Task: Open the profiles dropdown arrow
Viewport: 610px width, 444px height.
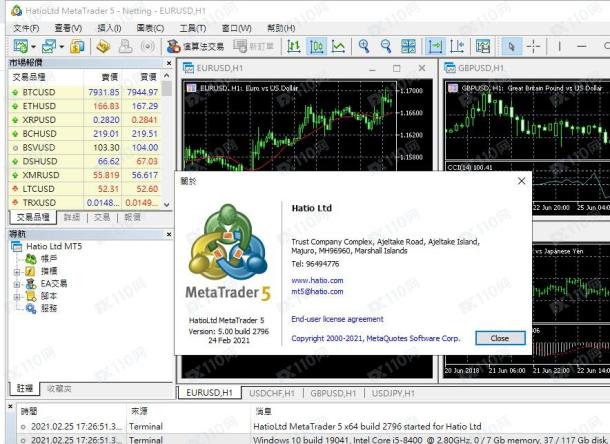Action: [62, 47]
